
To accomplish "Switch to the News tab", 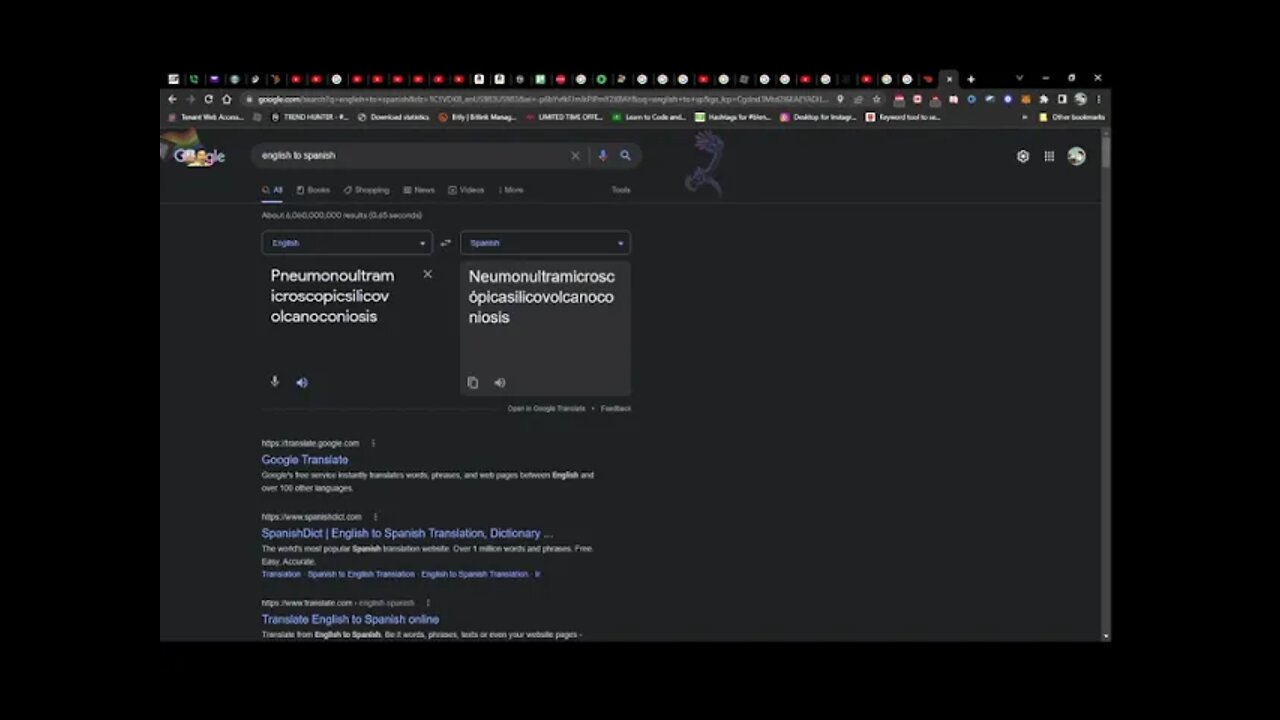I will point(419,190).
